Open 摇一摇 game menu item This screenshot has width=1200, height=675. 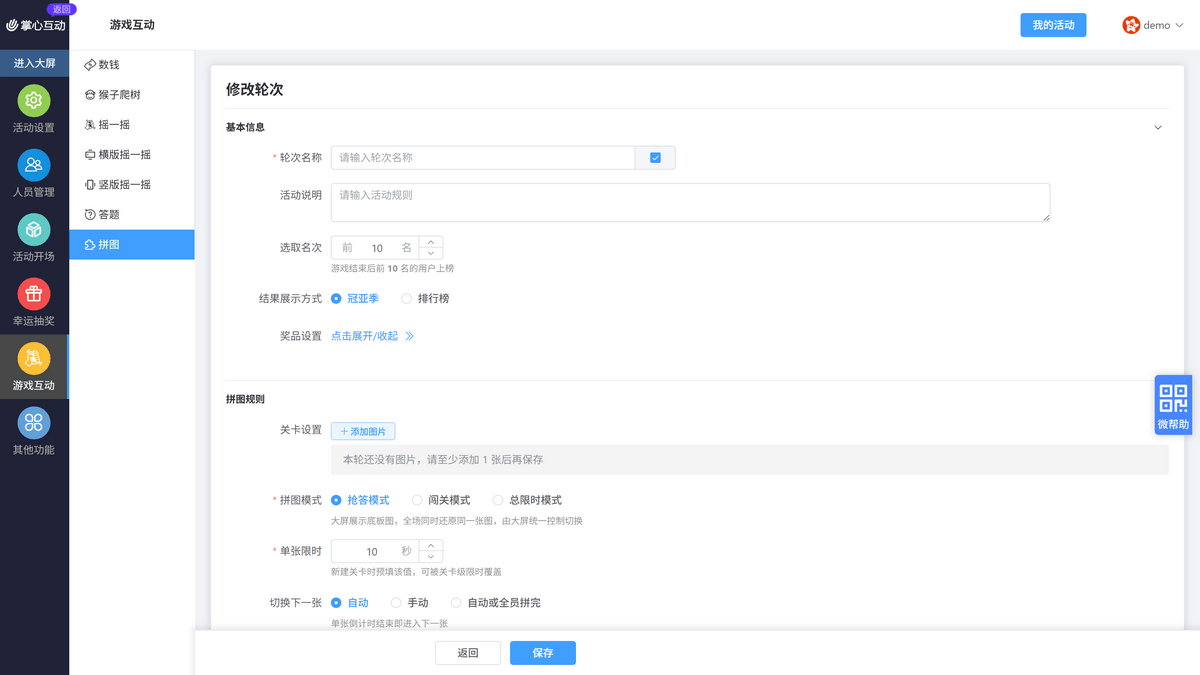click(132, 124)
